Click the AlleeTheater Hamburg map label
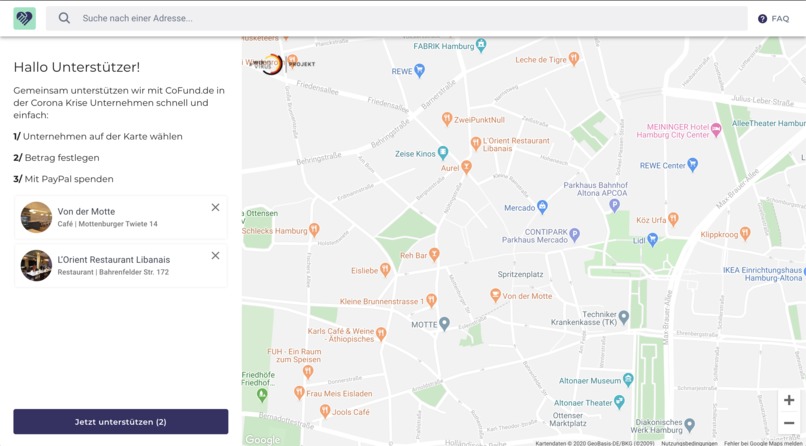Image resolution: width=806 pixels, height=446 pixels. [x=768, y=123]
